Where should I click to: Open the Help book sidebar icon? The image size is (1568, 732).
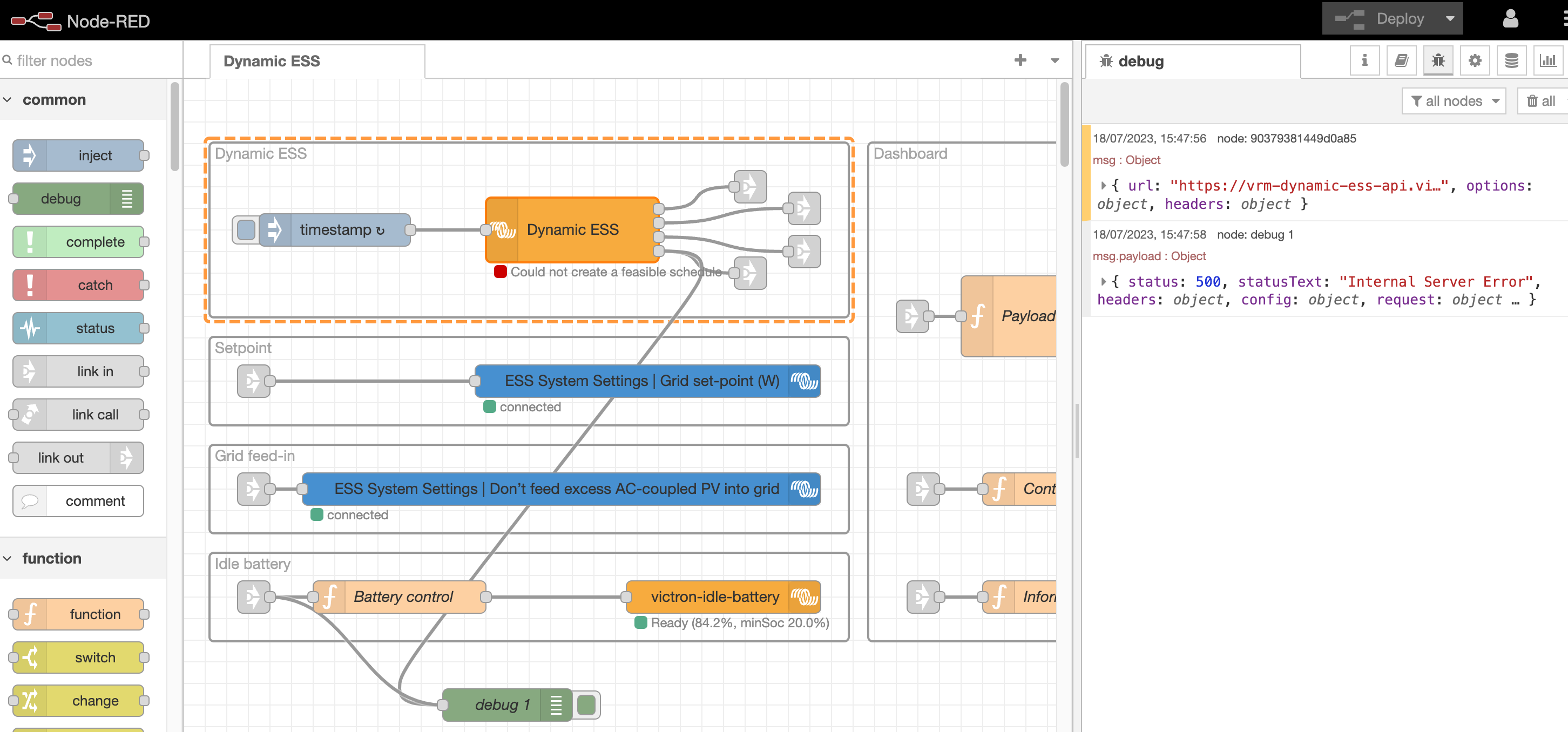pos(1401,60)
